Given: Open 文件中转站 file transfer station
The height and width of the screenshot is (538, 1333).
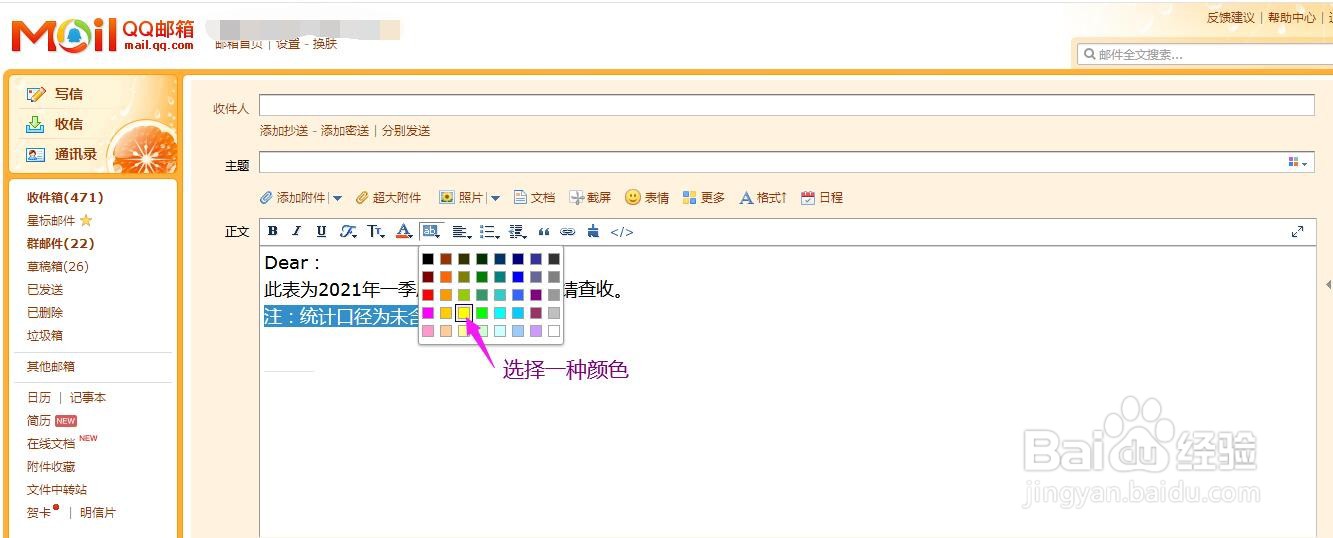Looking at the screenshot, I should (57, 489).
